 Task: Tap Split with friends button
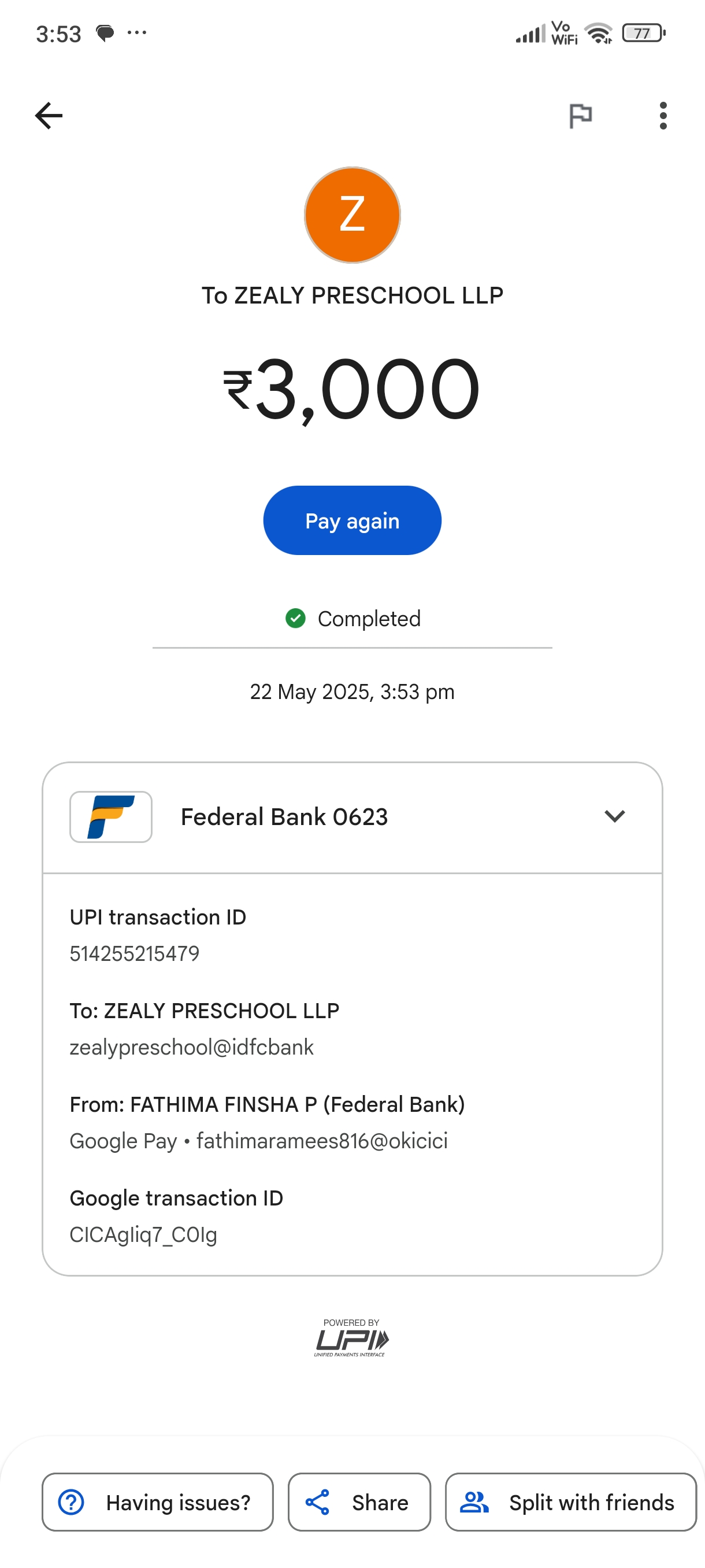point(570,1502)
